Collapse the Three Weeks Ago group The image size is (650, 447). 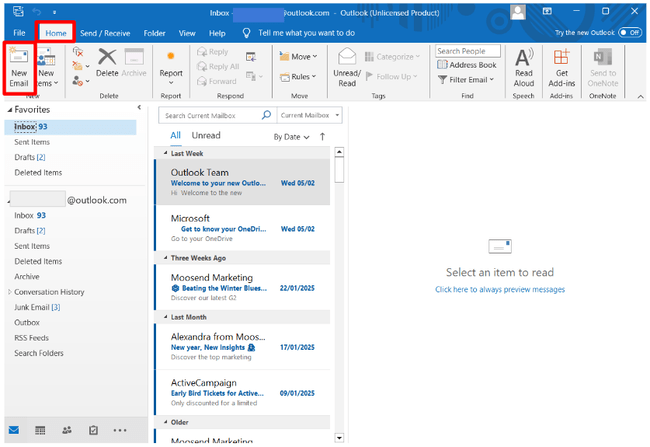point(165,258)
